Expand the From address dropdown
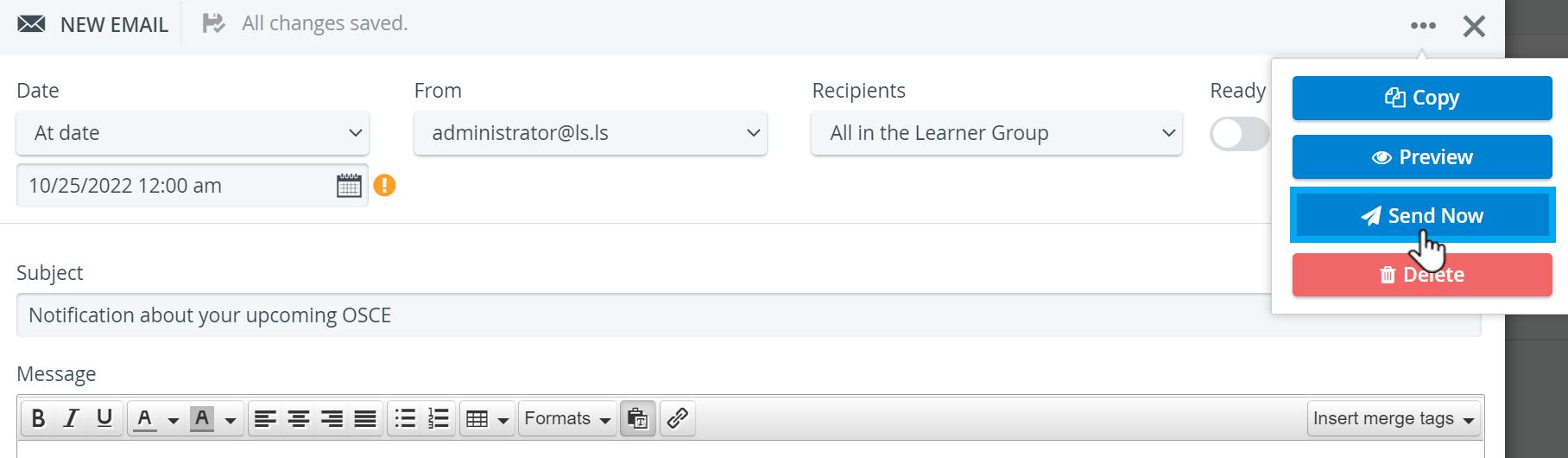 click(591, 133)
